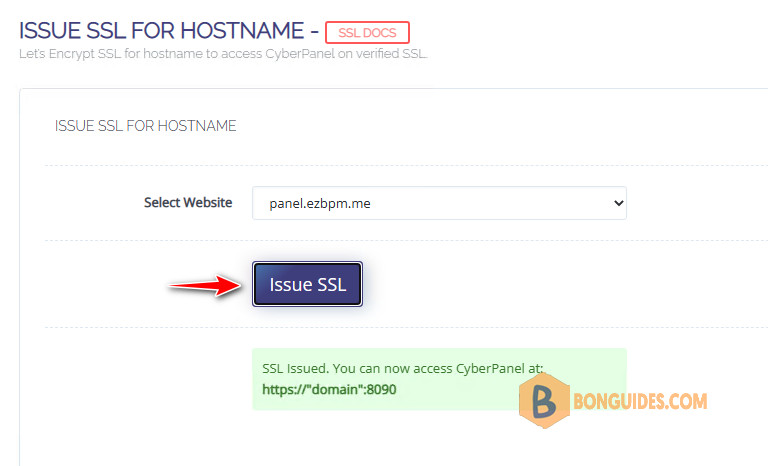Click the Let's Encrypt SSL subtitle text
This screenshot has width=768, height=466.
pyautogui.click(x=223, y=54)
